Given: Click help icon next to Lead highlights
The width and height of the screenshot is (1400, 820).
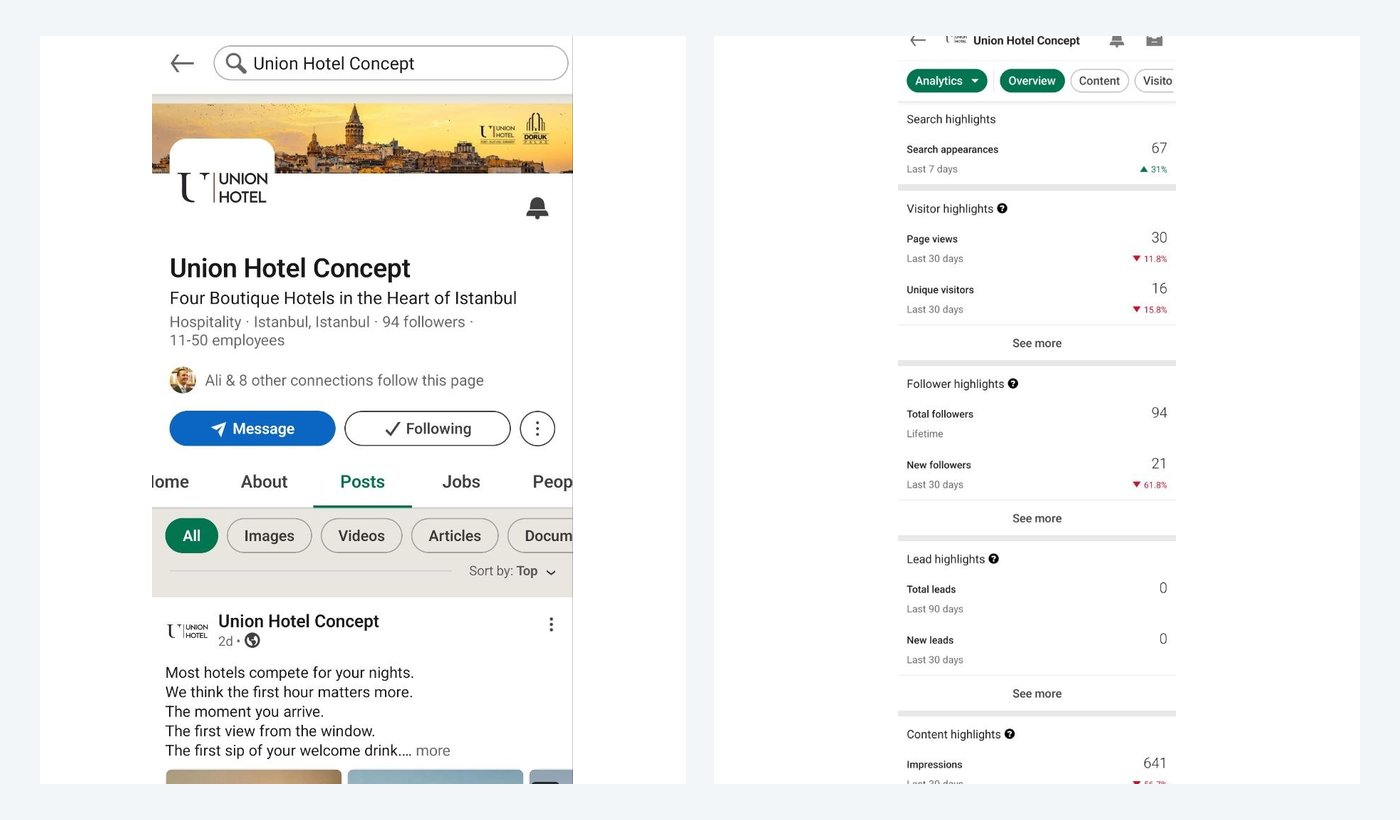Looking at the screenshot, I should (993, 559).
